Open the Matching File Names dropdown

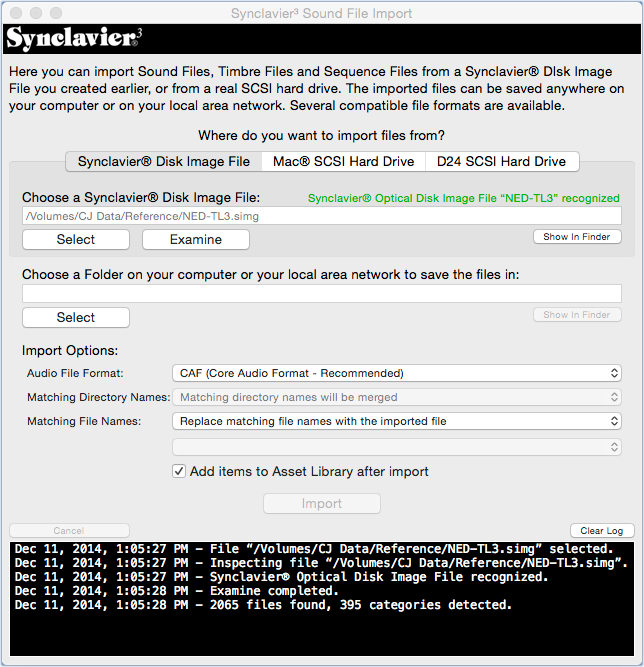click(397, 421)
